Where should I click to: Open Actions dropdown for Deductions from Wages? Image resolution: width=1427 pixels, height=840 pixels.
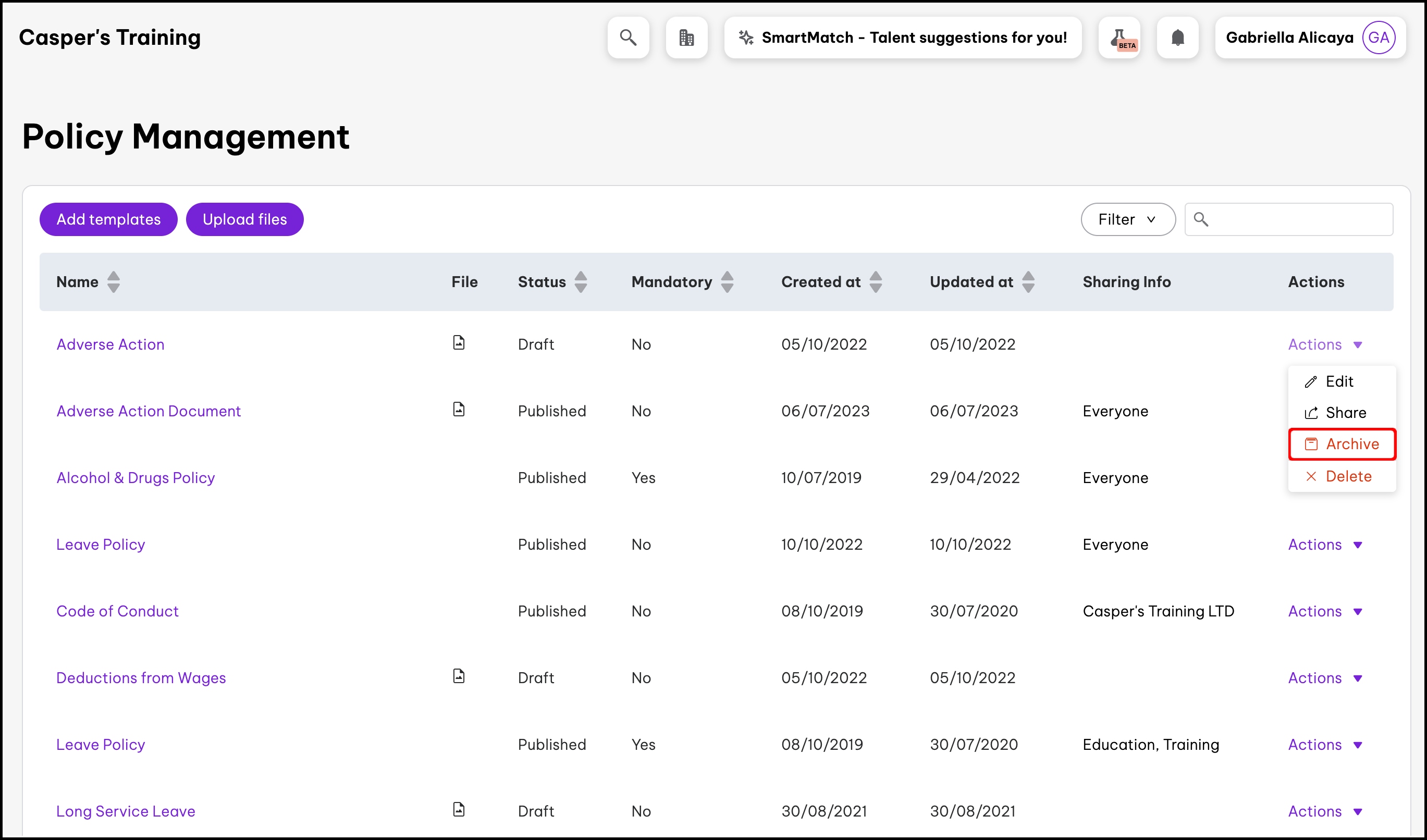coord(1324,678)
